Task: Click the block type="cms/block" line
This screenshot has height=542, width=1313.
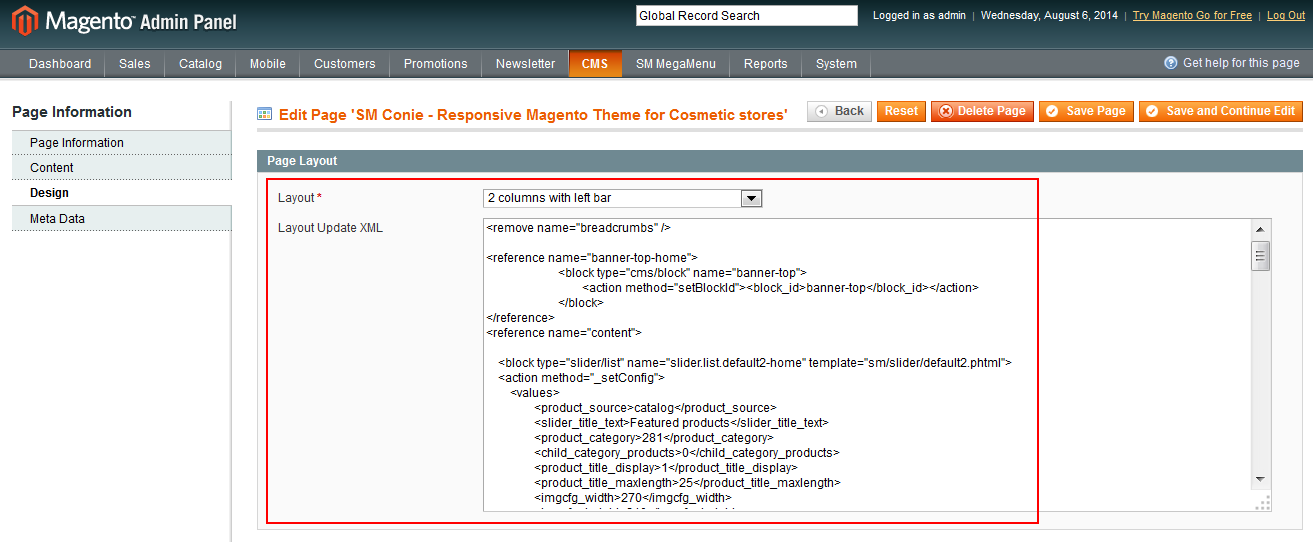Action: [x=682, y=273]
